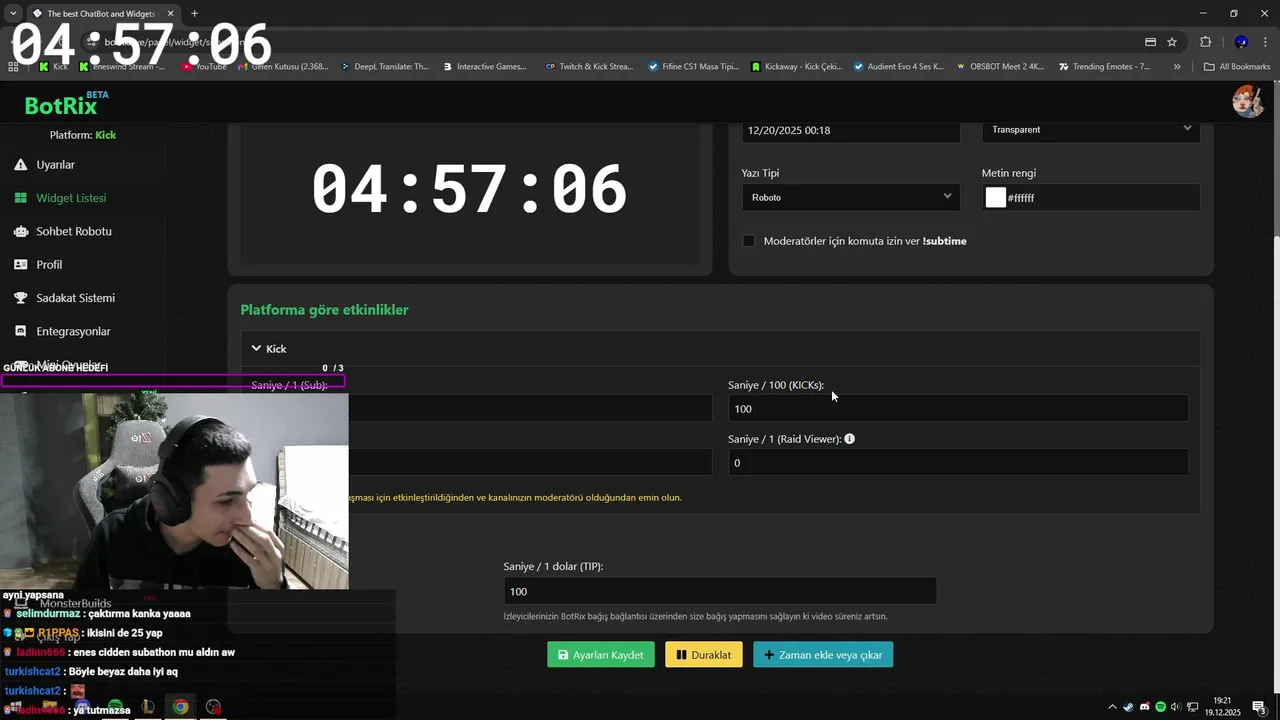This screenshot has width=1280, height=720.
Task: Open the Transparent dropdown
Action: pos(1091,130)
